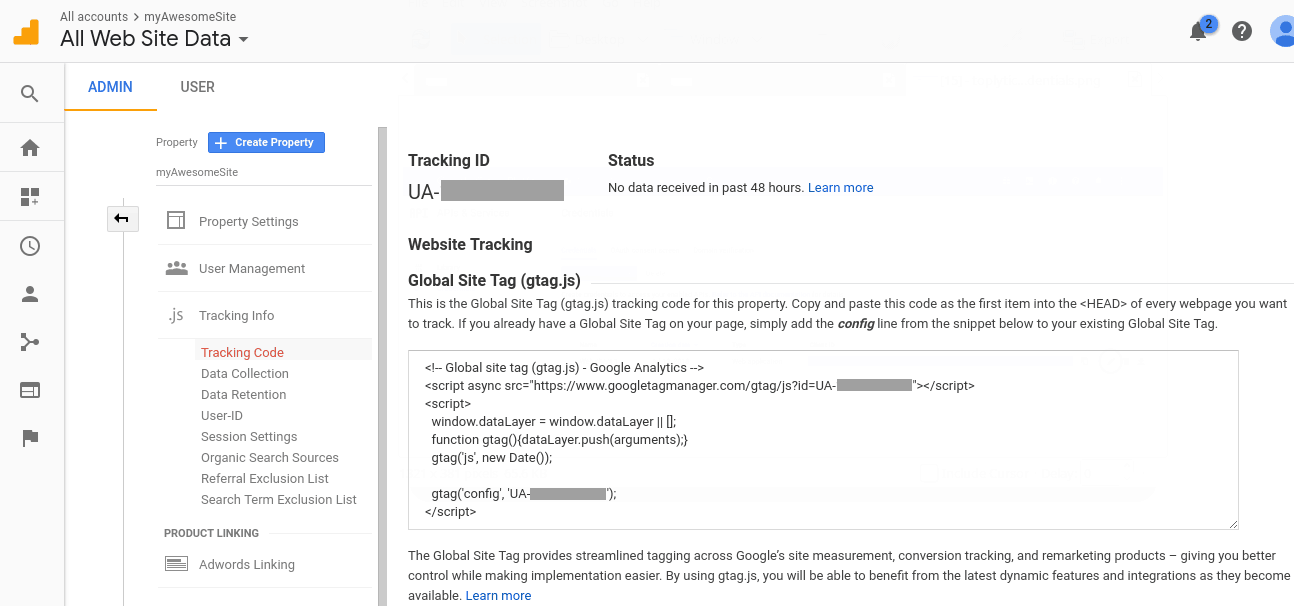1294x606 pixels.
Task: Open the search icon in sidebar
Action: [x=30, y=94]
